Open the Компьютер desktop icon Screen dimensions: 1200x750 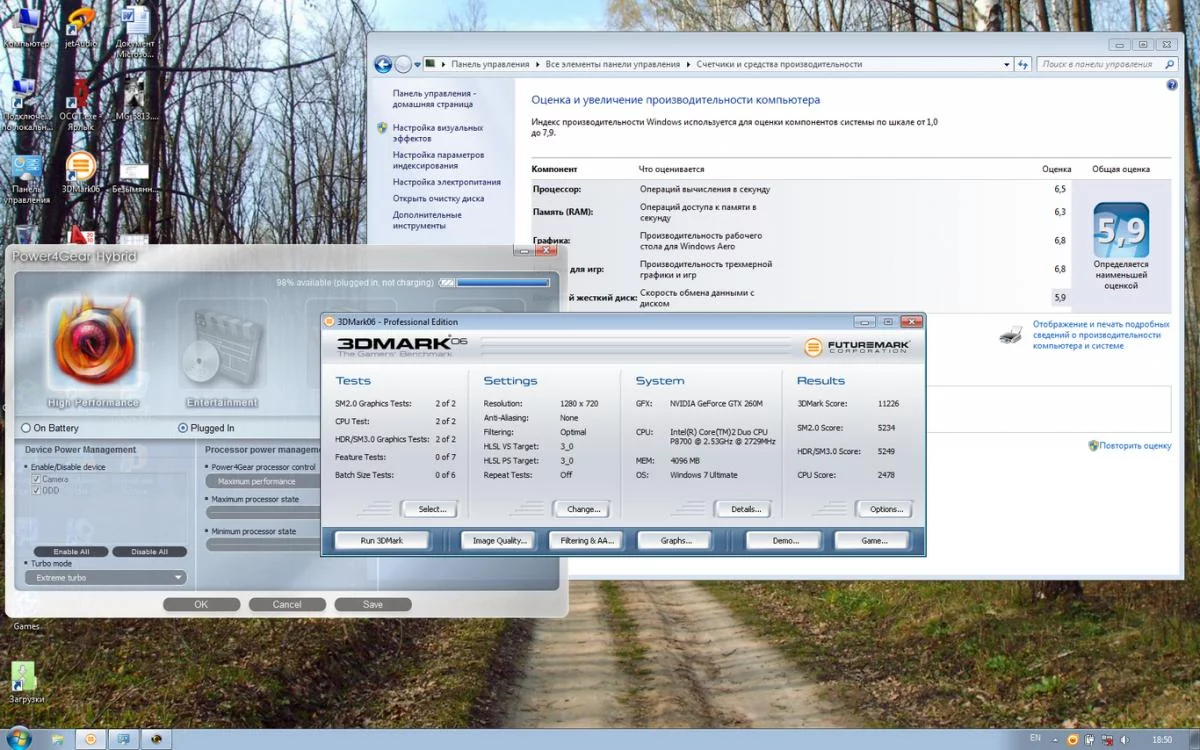[25, 27]
